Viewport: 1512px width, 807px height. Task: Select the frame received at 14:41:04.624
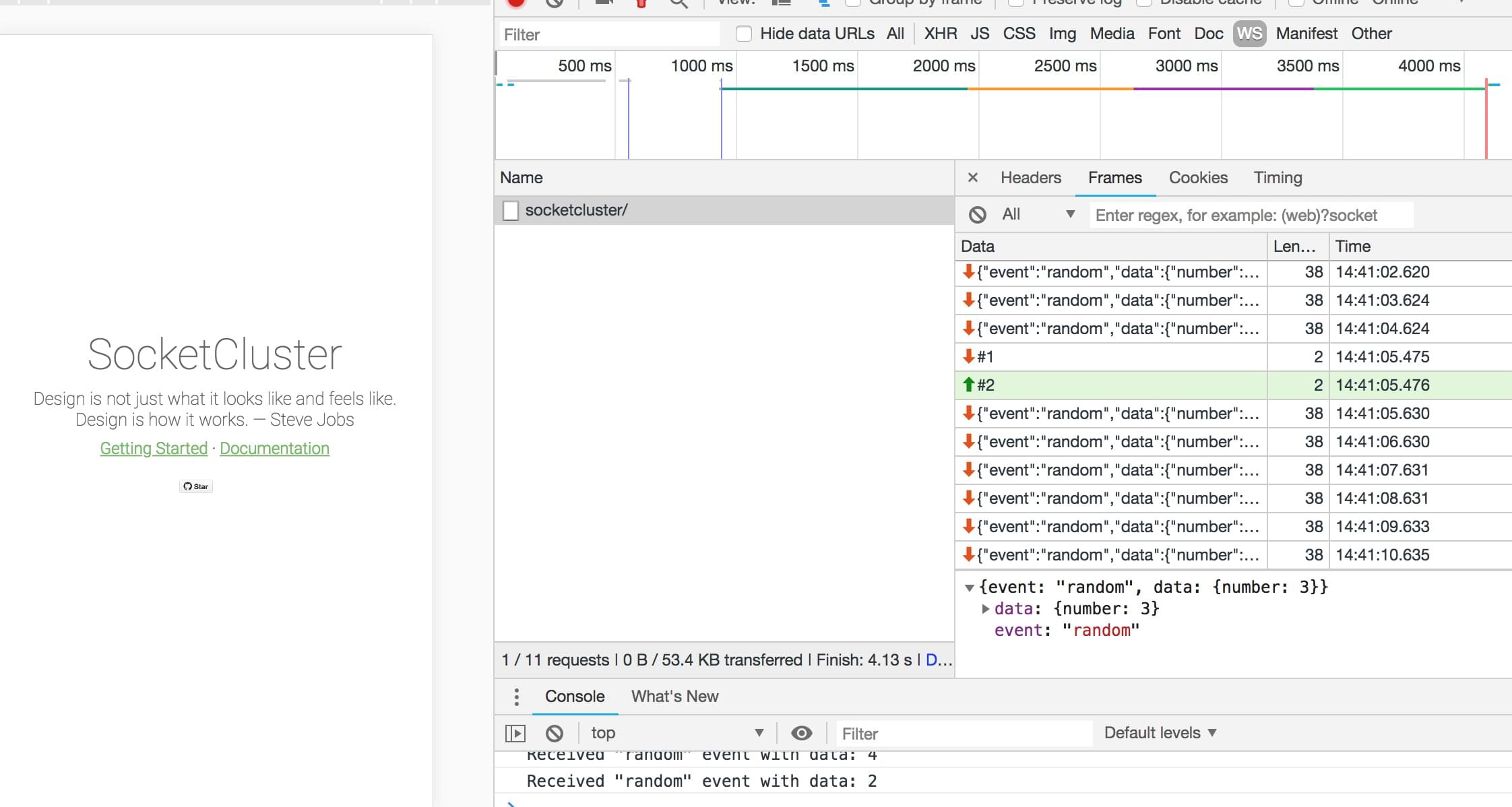click(1234, 329)
